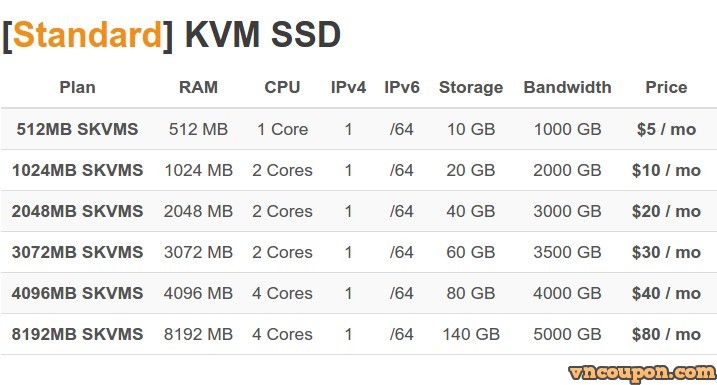The image size is (717, 385).
Task: Click the KVM SSD heading text
Action: click(x=262, y=35)
